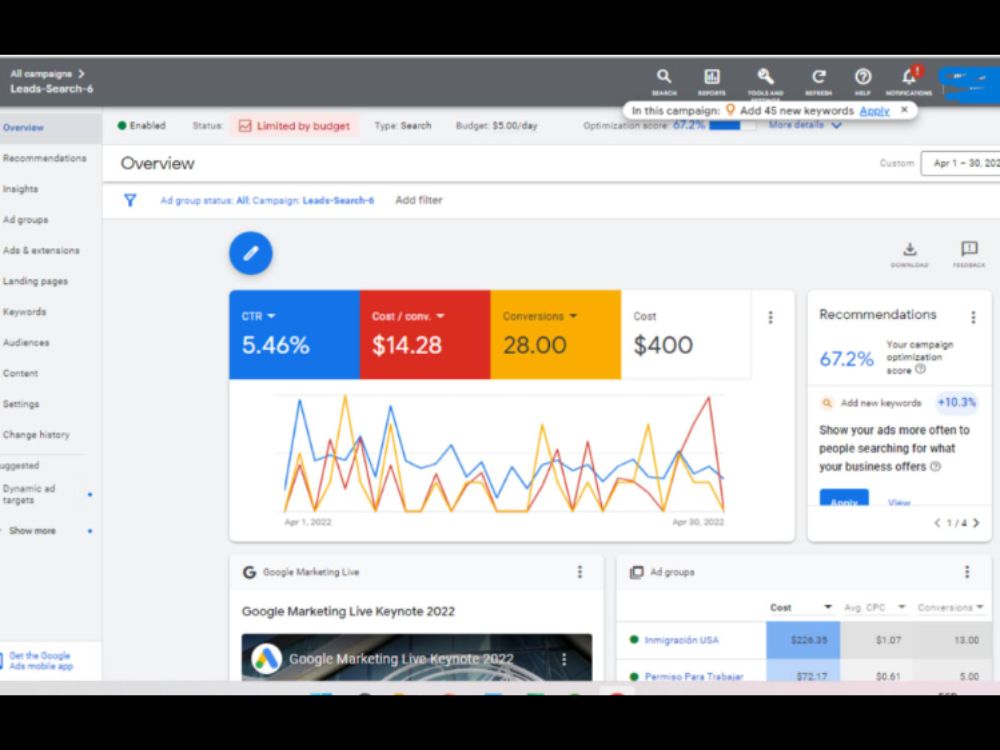Open Change history in the sidebar

tap(36, 434)
